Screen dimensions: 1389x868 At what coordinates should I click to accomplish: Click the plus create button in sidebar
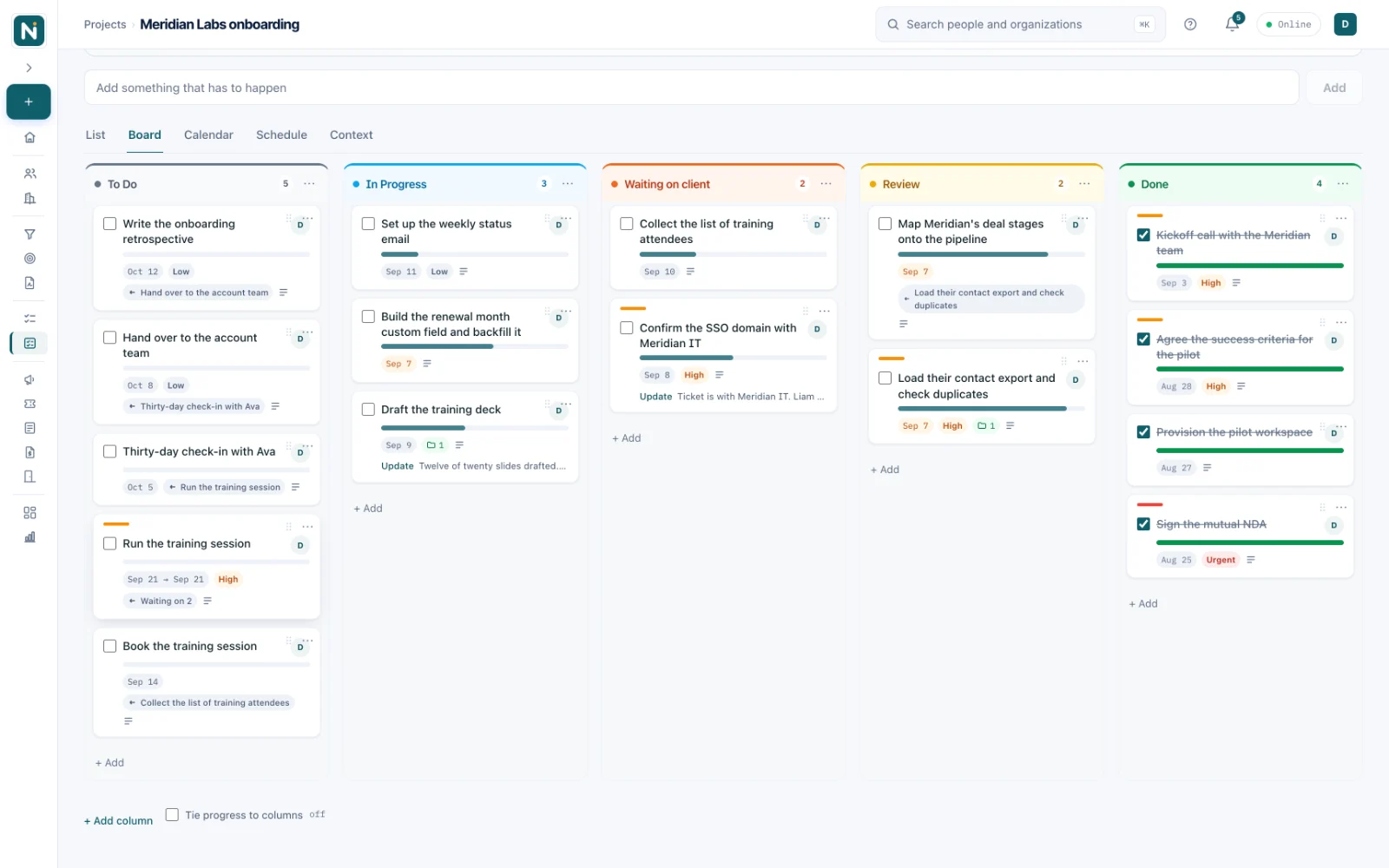29,102
